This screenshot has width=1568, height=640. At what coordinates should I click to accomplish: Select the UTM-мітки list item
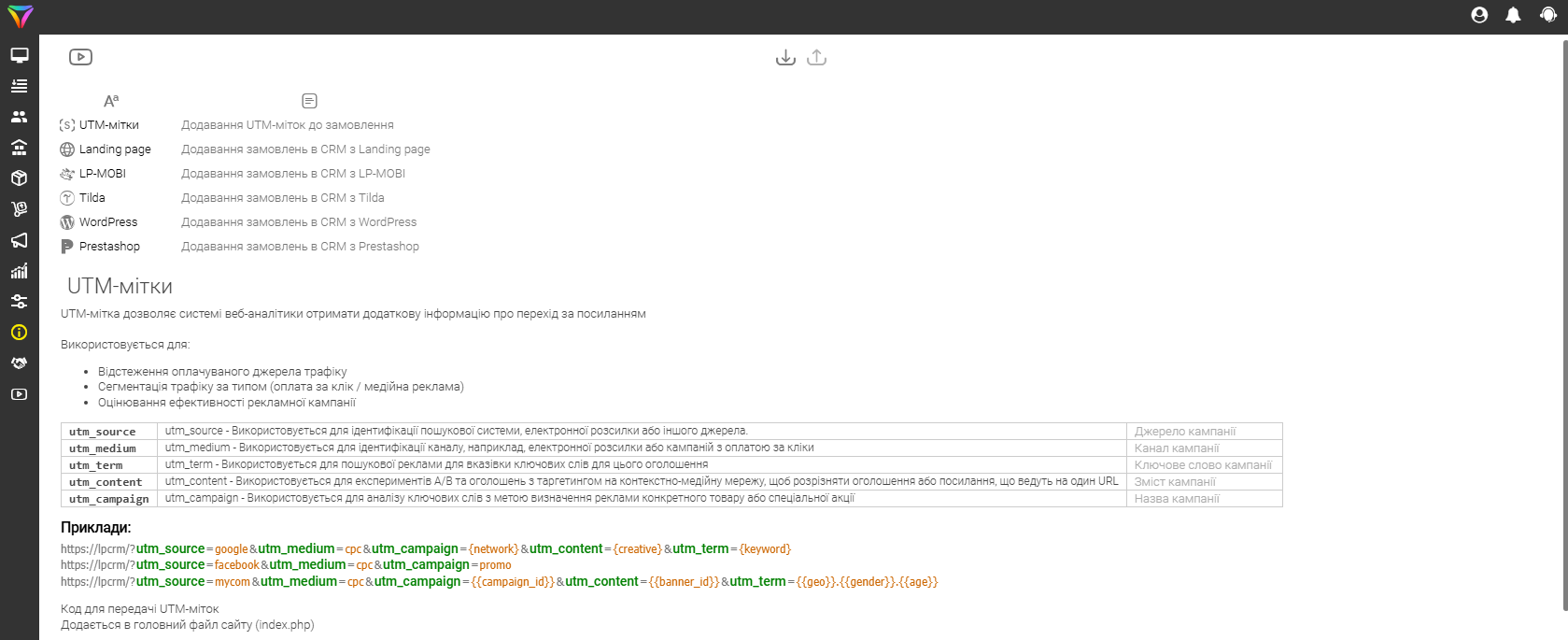click(x=108, y=125)
